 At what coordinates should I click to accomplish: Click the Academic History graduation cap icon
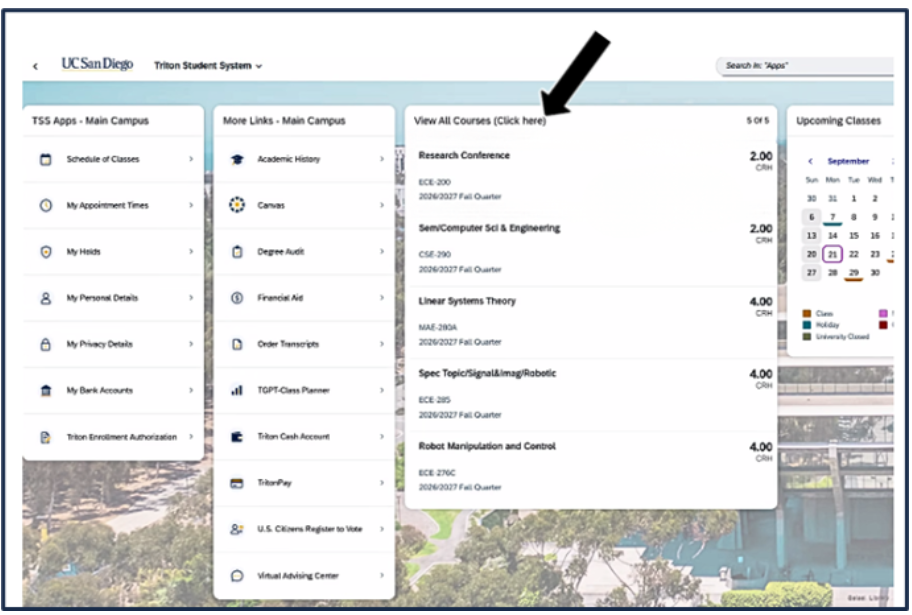(x=237, y=159)
